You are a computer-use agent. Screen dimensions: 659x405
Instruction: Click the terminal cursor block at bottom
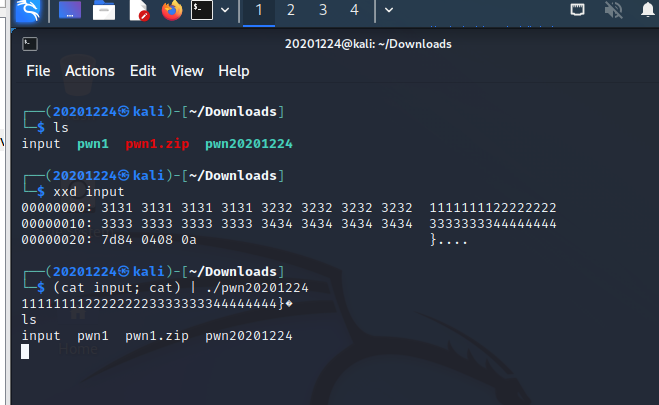(x=25, y=352)
